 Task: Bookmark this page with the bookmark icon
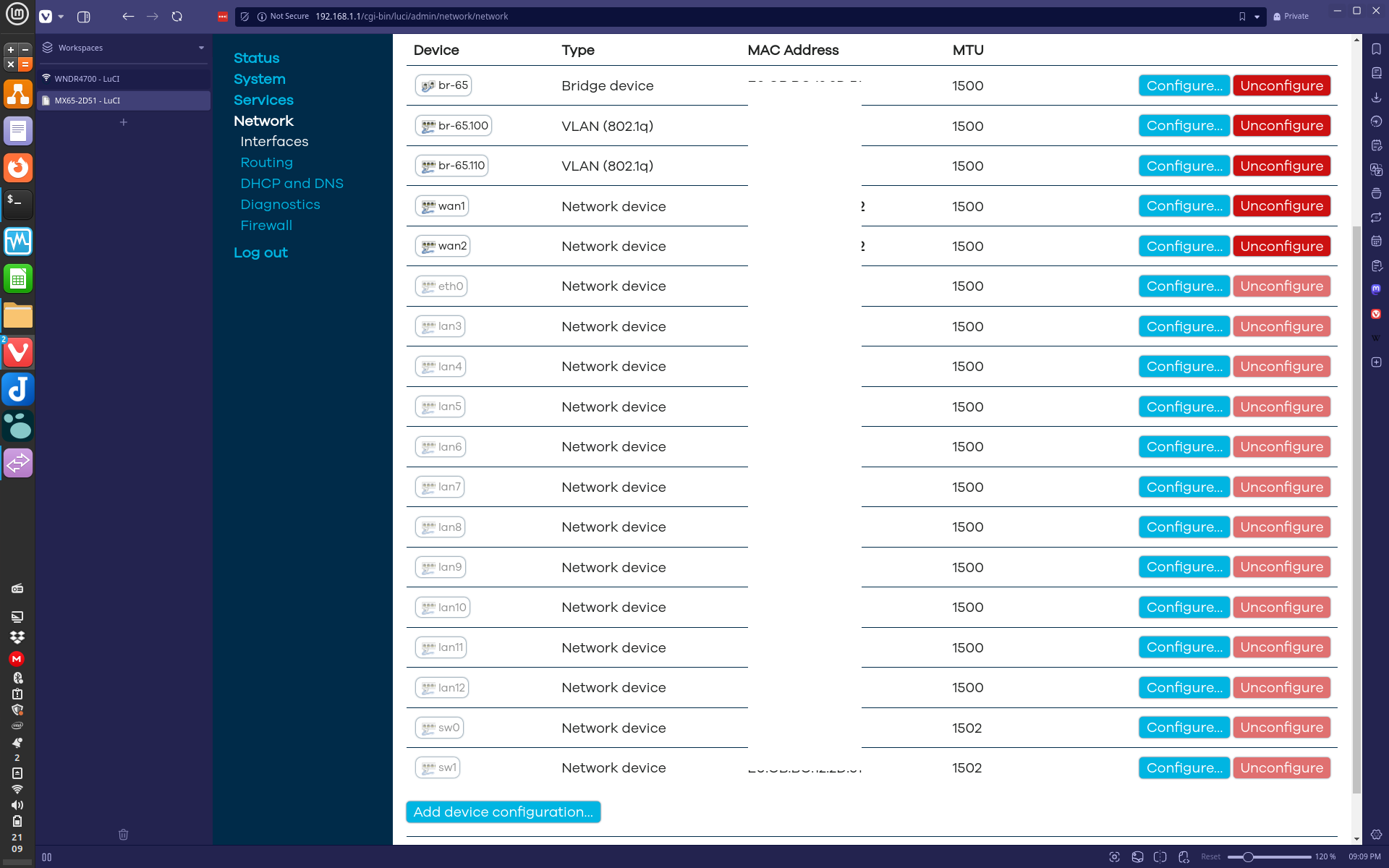pos(1242,16)
